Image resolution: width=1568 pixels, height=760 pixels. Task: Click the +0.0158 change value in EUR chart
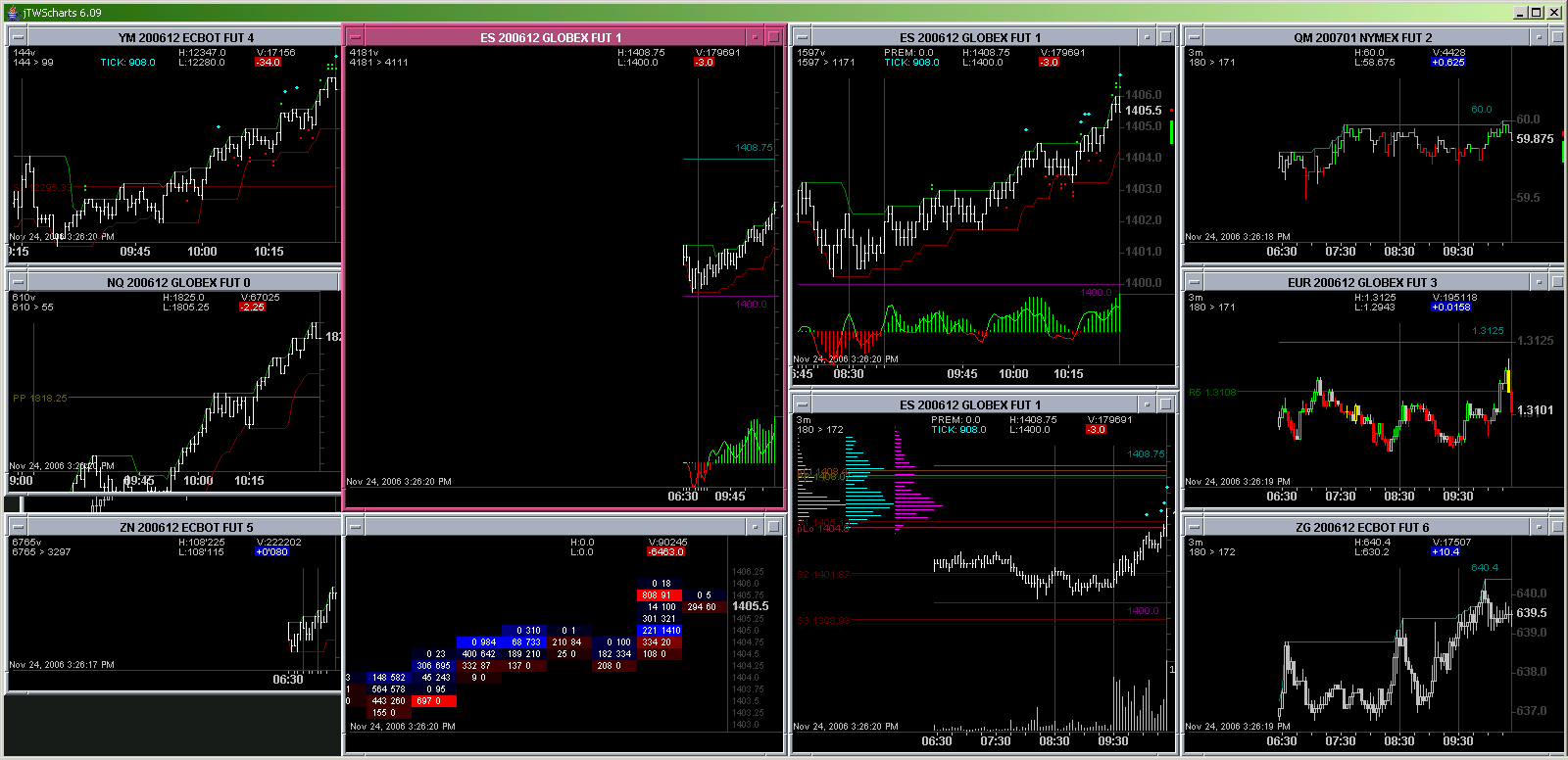1451,307
